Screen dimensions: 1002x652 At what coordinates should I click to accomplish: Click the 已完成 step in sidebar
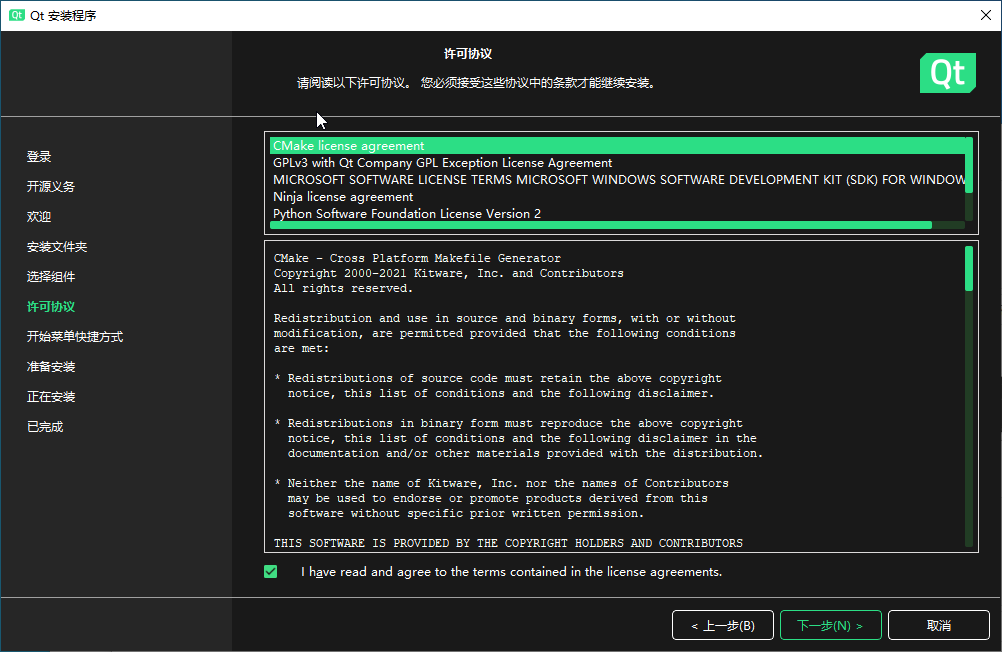tap(45, 427)
